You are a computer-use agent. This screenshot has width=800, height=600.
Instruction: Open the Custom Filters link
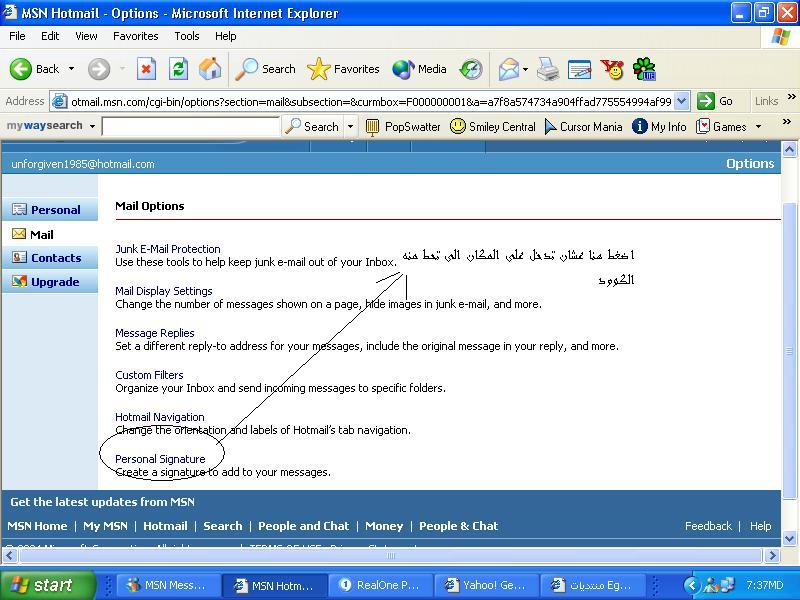[x=149, y=375]
